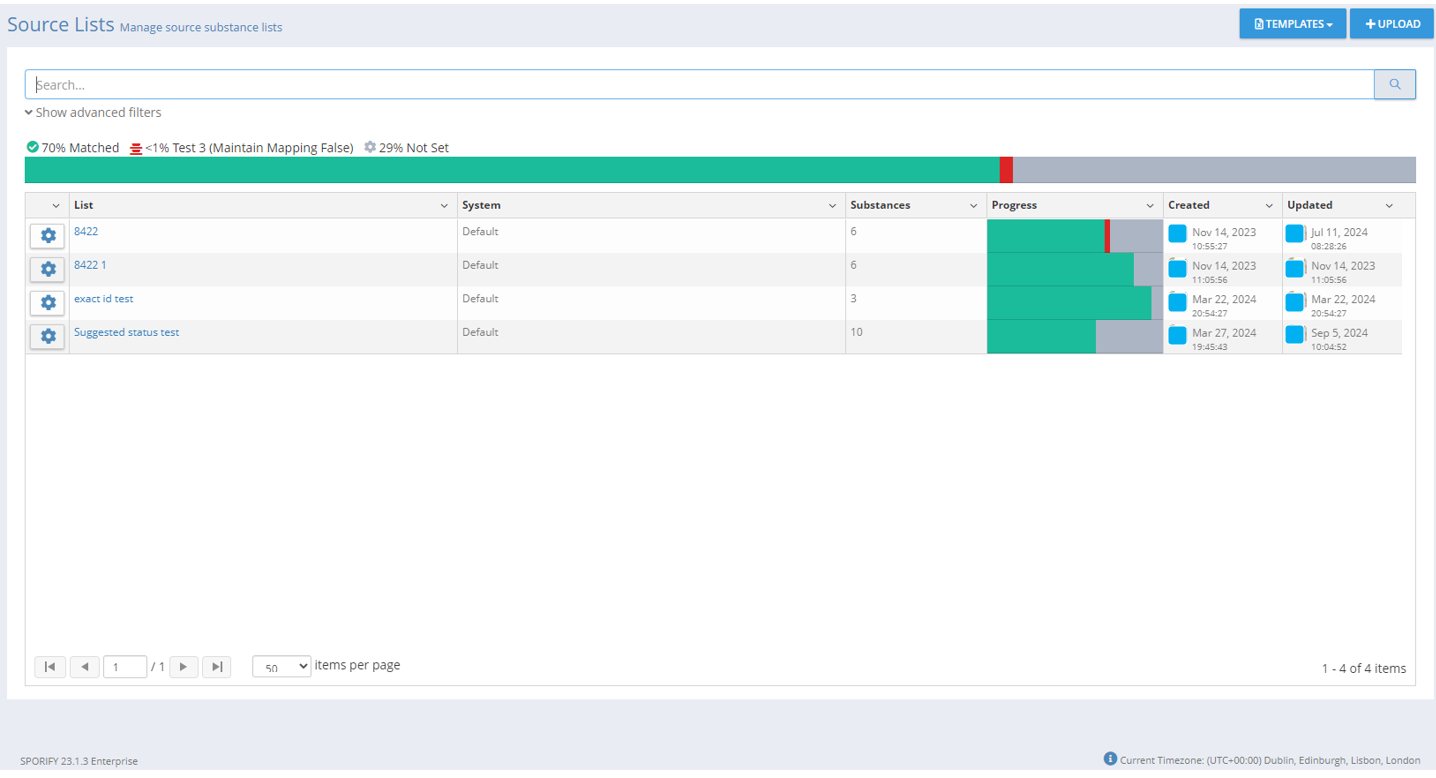Screen dimensions: 1436x778
Task: Open the Templates dropdown menu
Action: pos(1292,24)
